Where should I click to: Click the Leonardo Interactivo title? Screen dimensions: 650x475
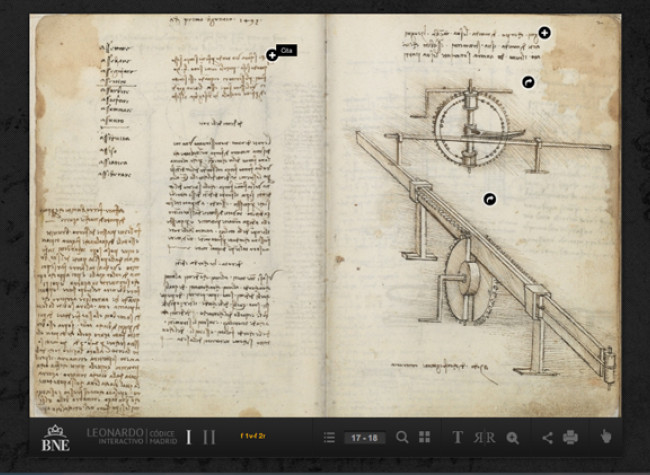[x=115, y=436]
